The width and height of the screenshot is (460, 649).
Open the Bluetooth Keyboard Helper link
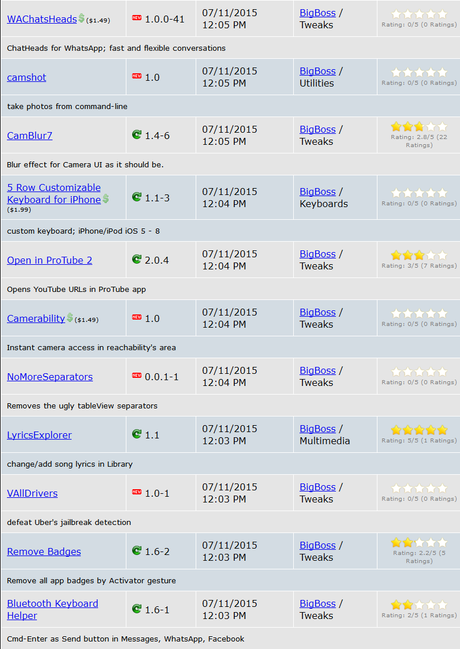(x=53, y=609)
